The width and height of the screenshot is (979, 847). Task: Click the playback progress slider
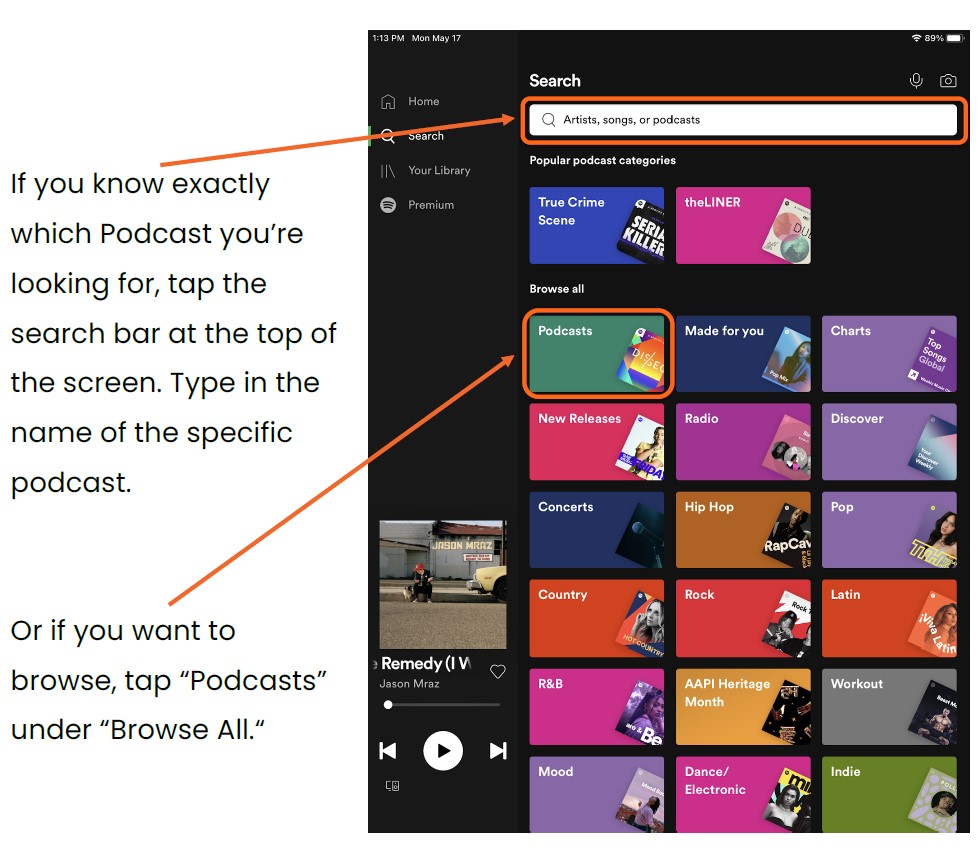pos(443,705)
